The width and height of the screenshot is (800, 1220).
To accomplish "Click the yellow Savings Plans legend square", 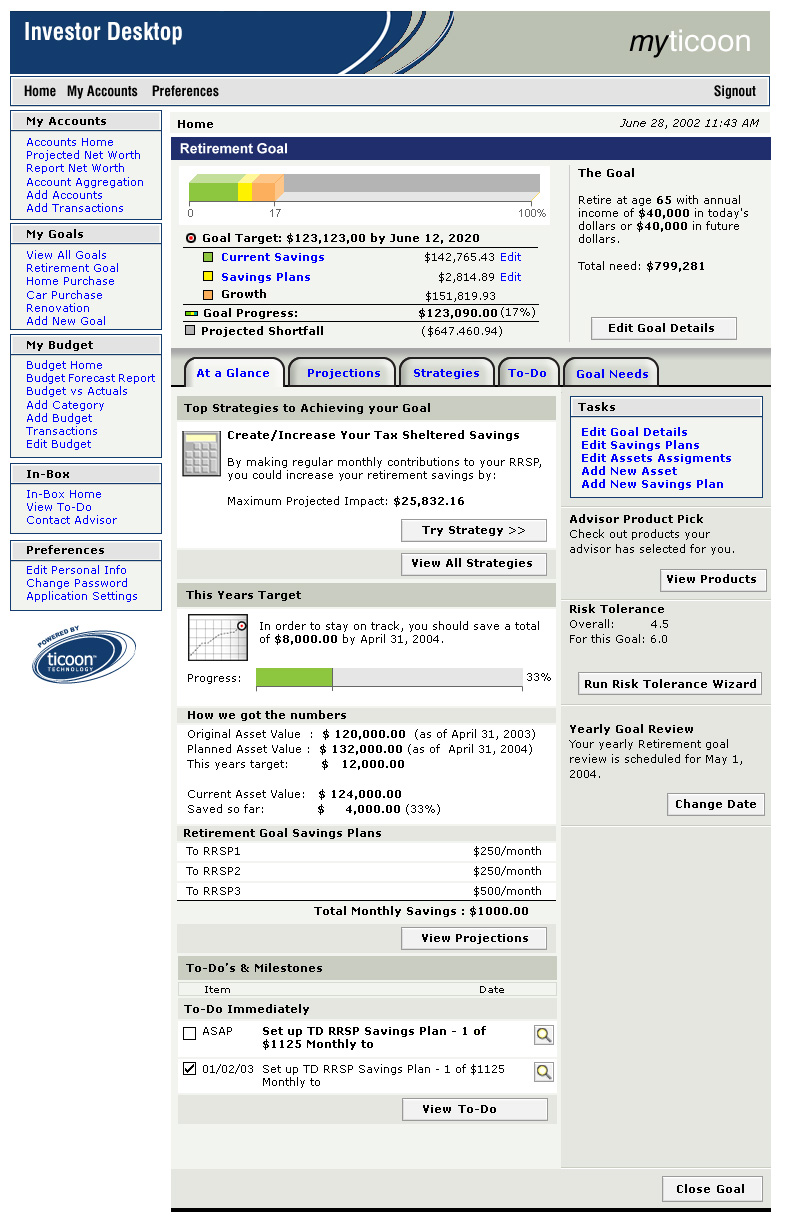I will (x=208, y=277).
